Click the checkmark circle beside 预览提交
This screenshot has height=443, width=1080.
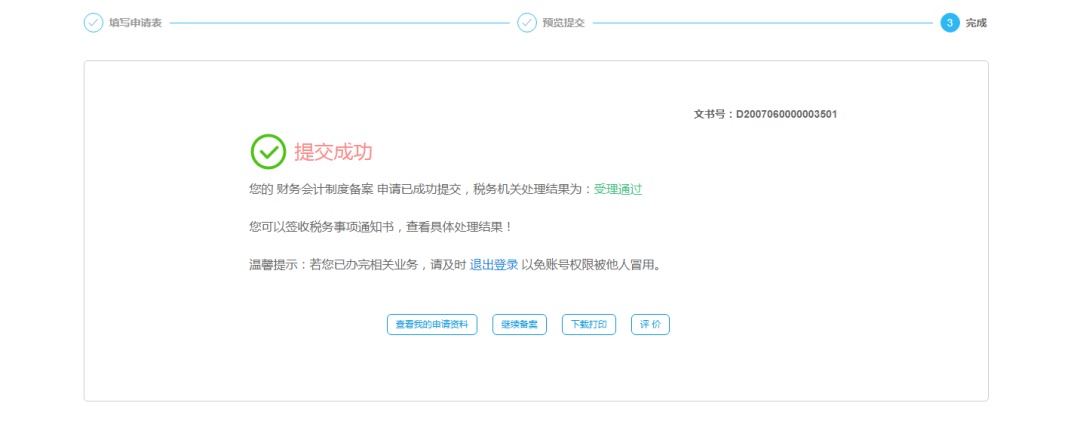[526, 23]
